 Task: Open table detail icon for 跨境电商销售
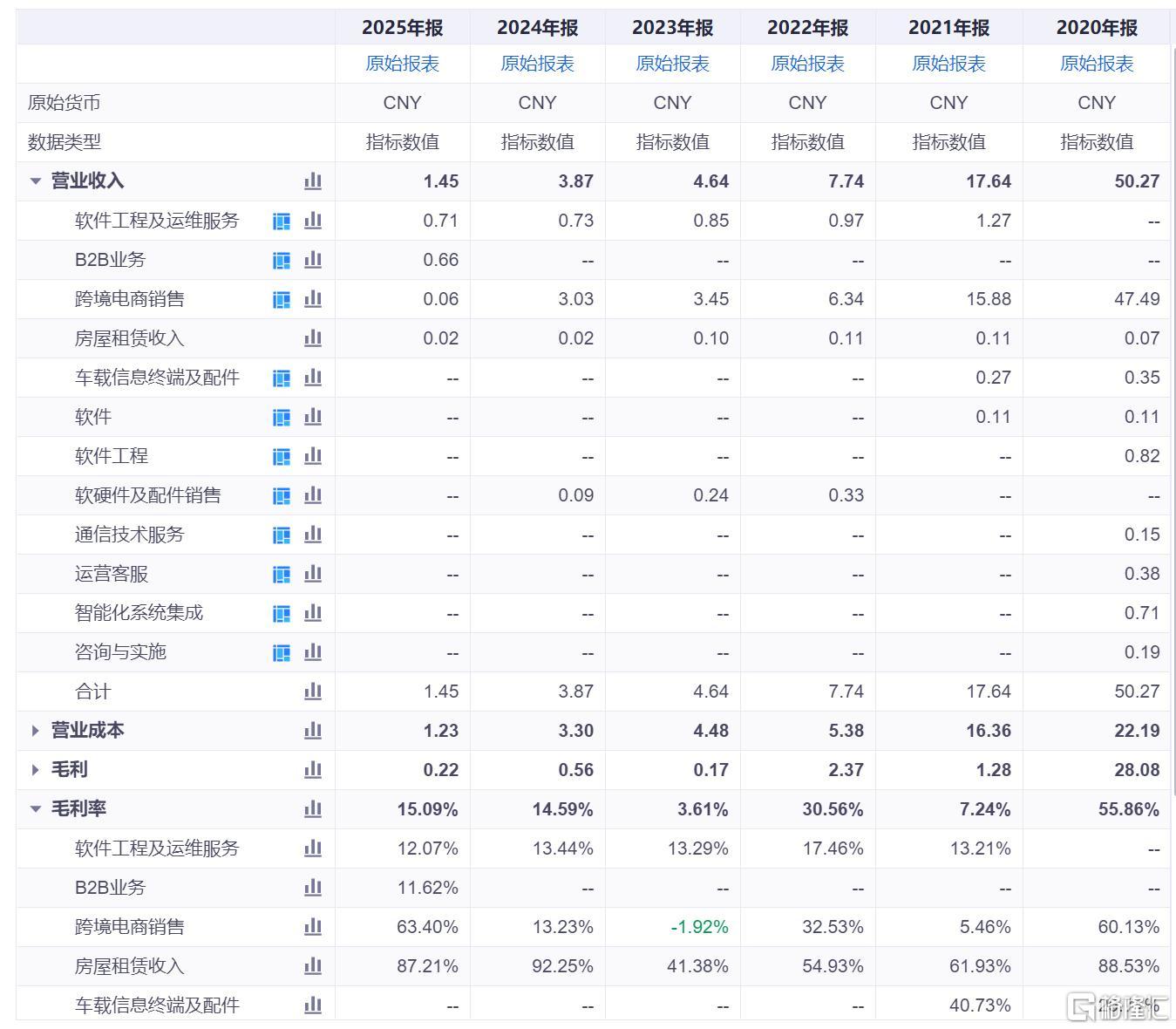pos(282,300)
